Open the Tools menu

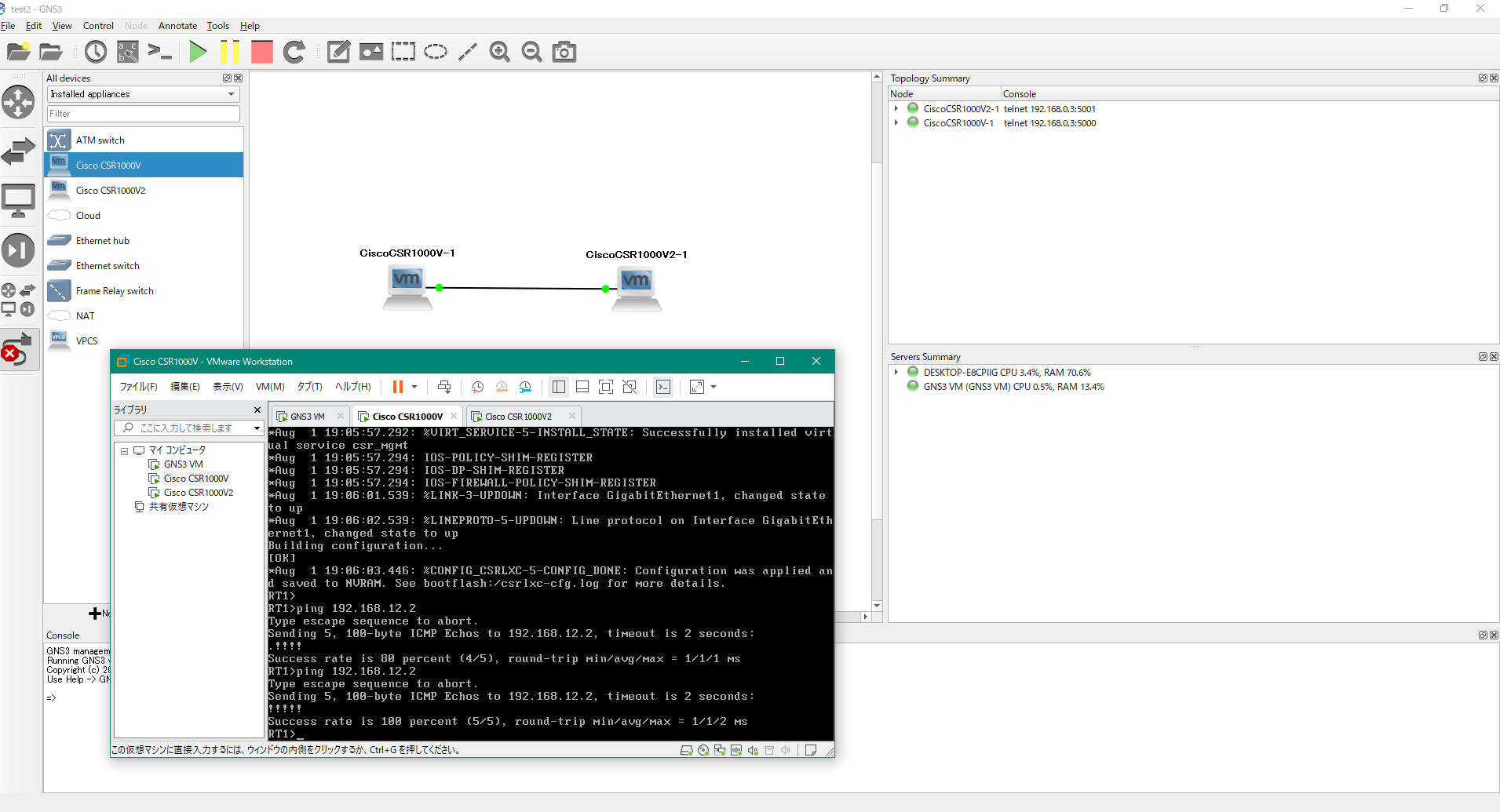218,26
